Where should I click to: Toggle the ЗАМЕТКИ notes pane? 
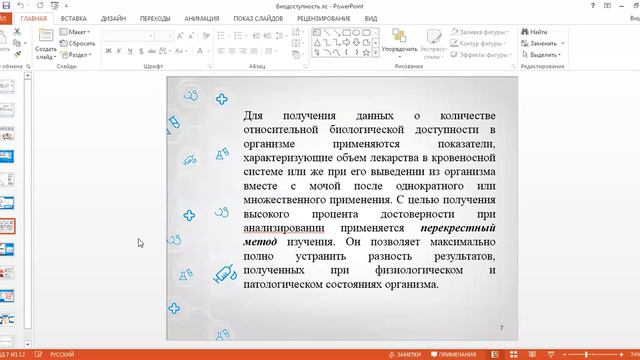click(404, 354)
